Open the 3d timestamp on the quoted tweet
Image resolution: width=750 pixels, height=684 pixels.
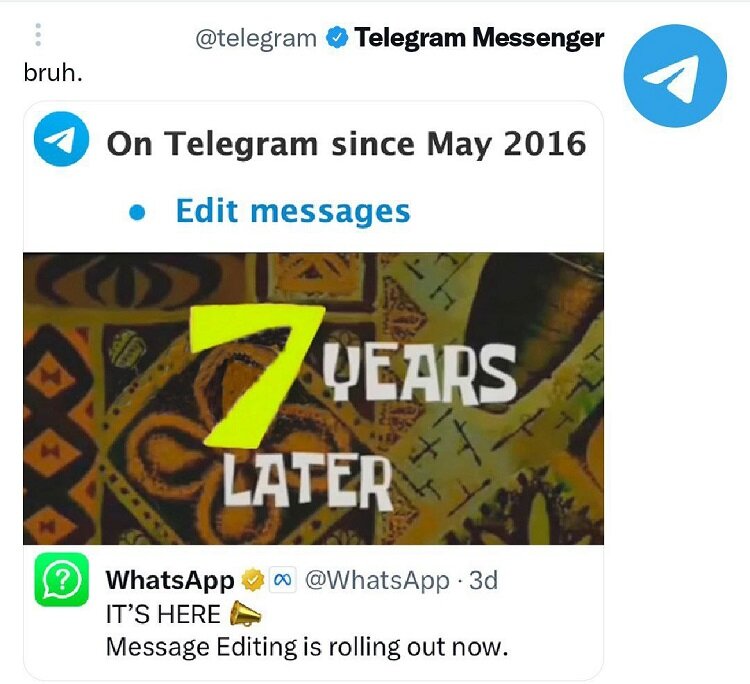click(483, 580)
